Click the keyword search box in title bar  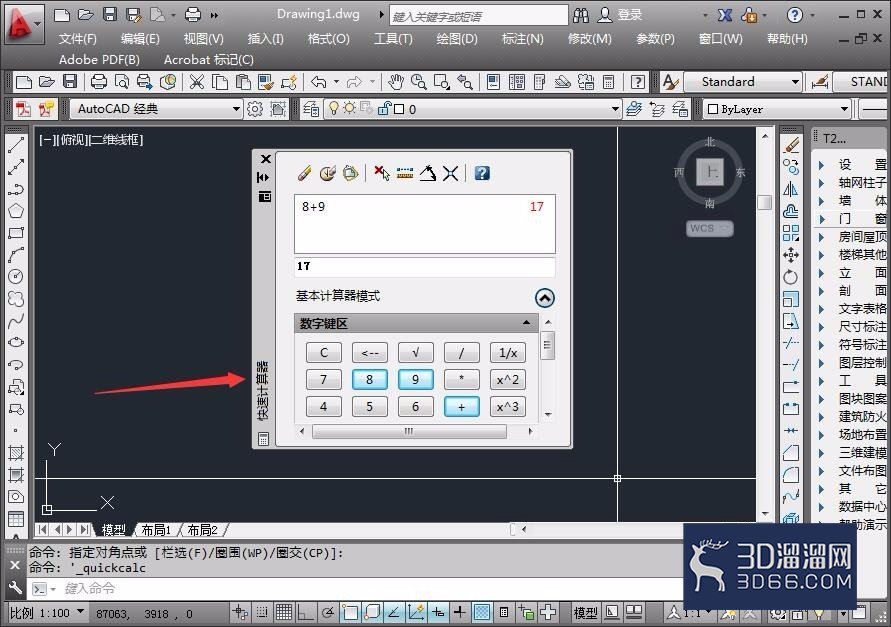click(478, 16)
